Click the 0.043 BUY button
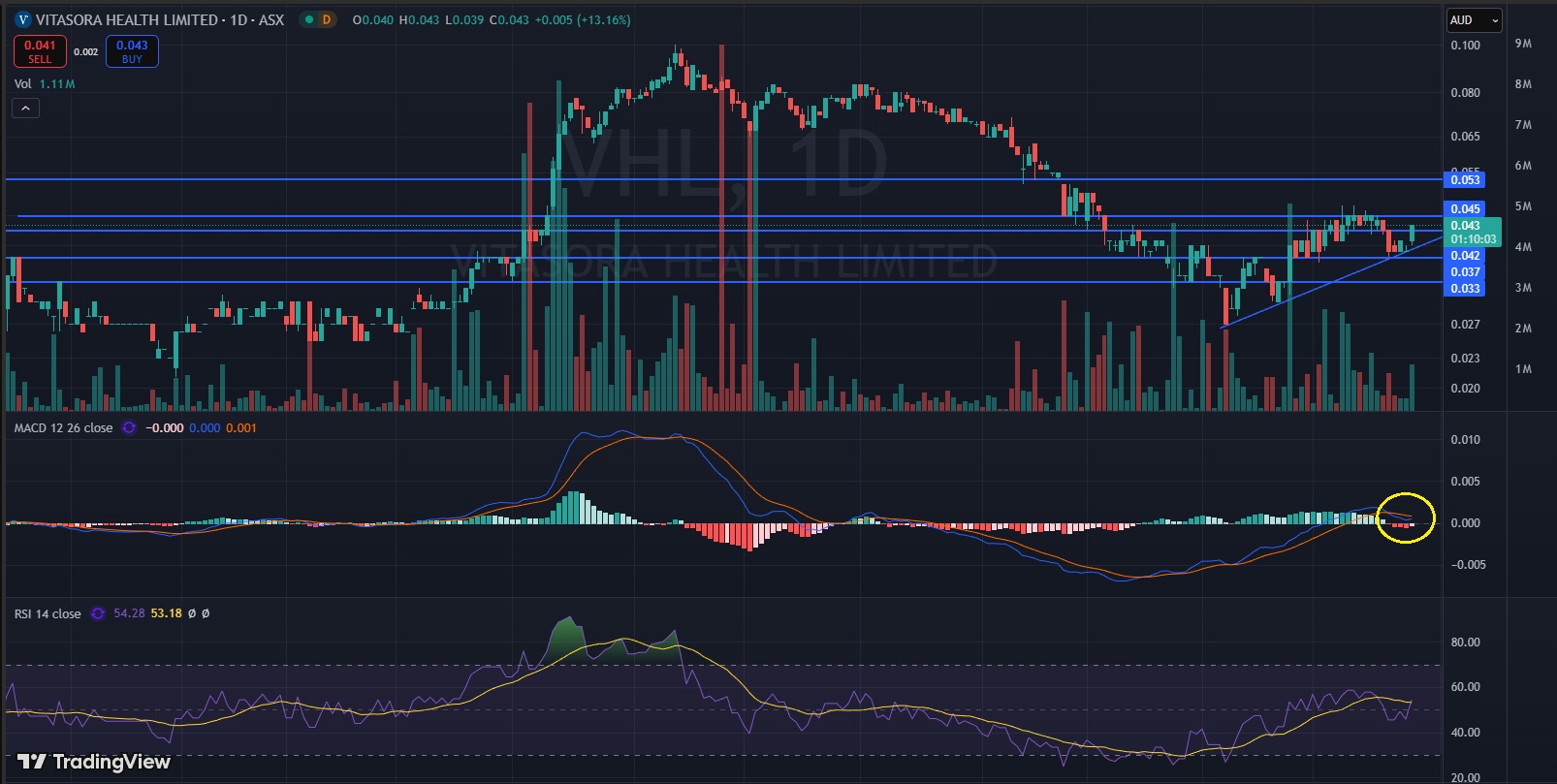 pos(132,51)
